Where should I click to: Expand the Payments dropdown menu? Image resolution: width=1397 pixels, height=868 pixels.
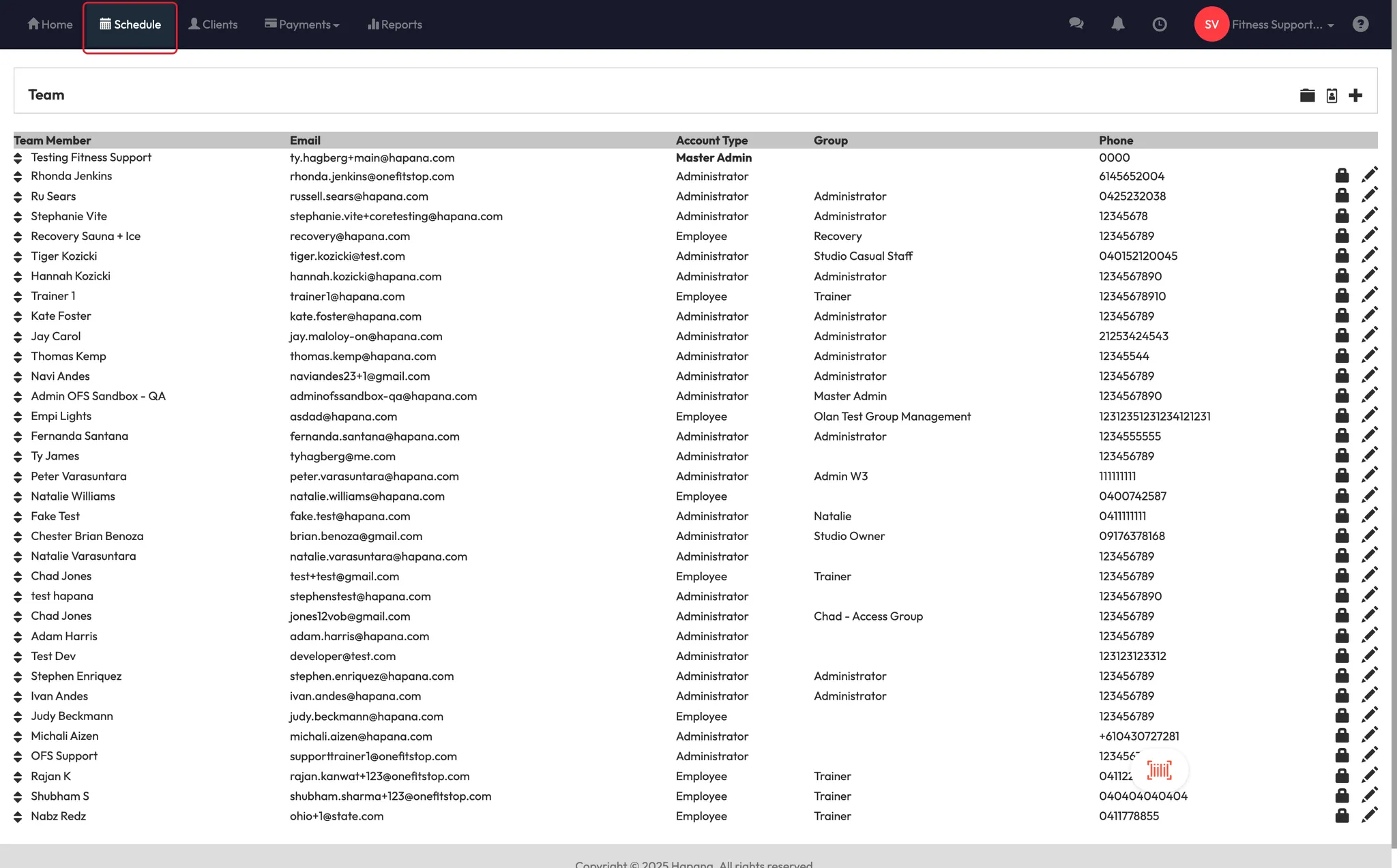coord(302,25)
